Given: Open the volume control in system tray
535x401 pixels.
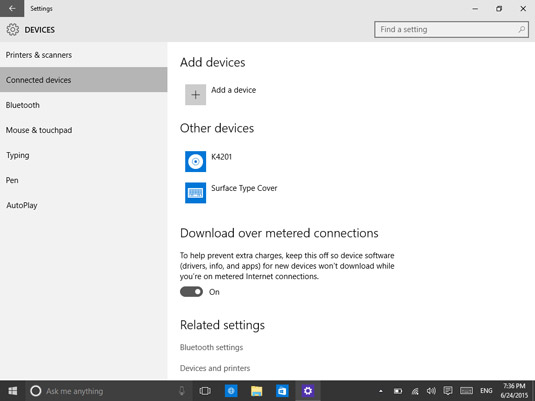Looking at the screenshot, I should pos(431,391).
